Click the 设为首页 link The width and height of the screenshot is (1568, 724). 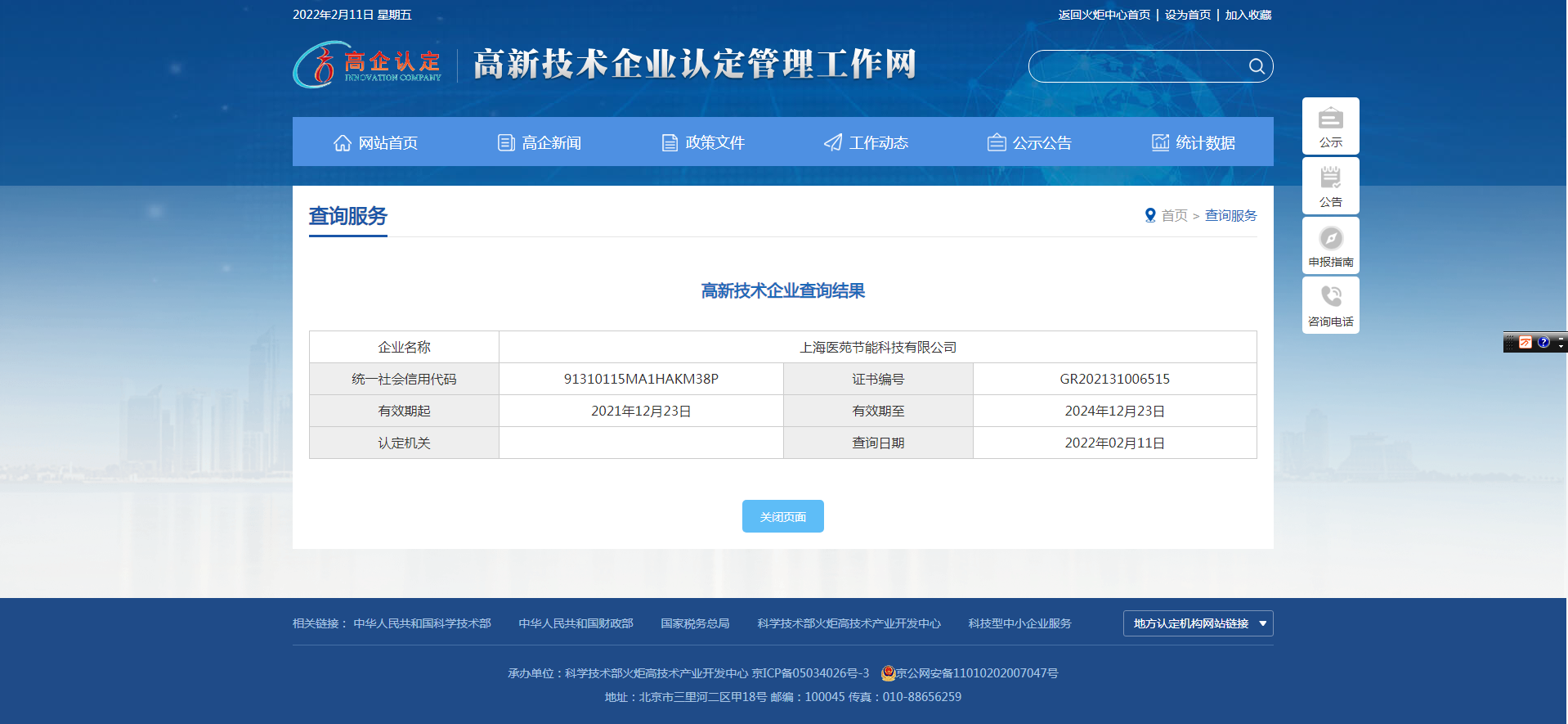click(1188, 15)
